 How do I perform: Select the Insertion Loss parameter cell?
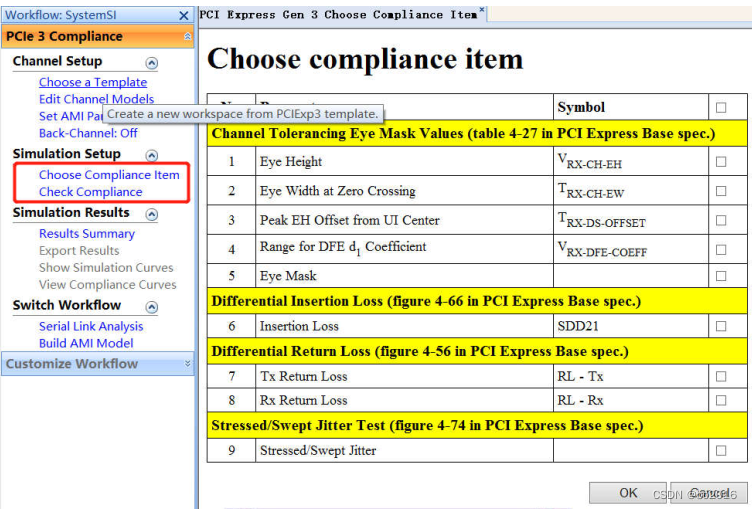404,326
